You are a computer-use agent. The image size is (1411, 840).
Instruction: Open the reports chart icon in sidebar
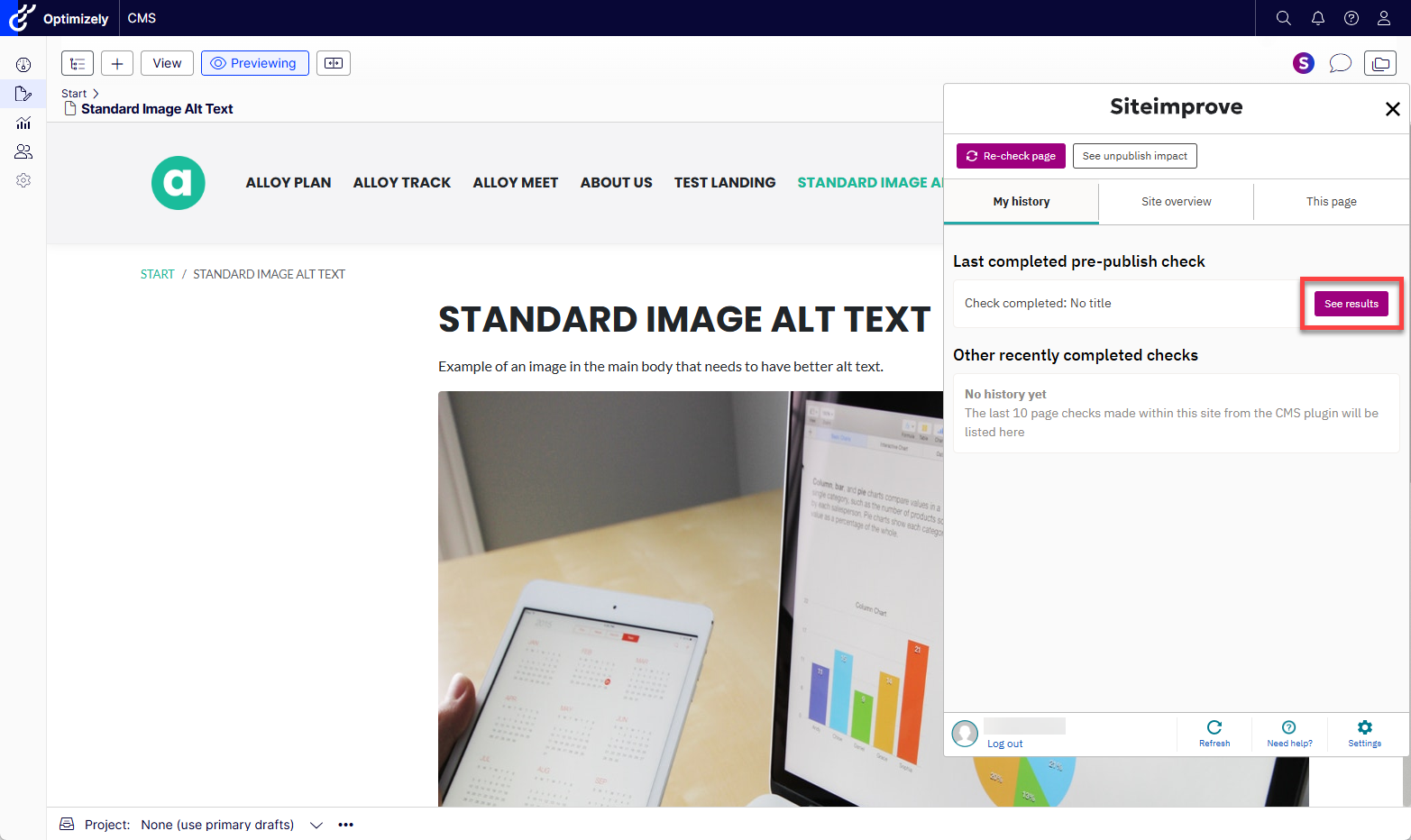click(23, 123)
